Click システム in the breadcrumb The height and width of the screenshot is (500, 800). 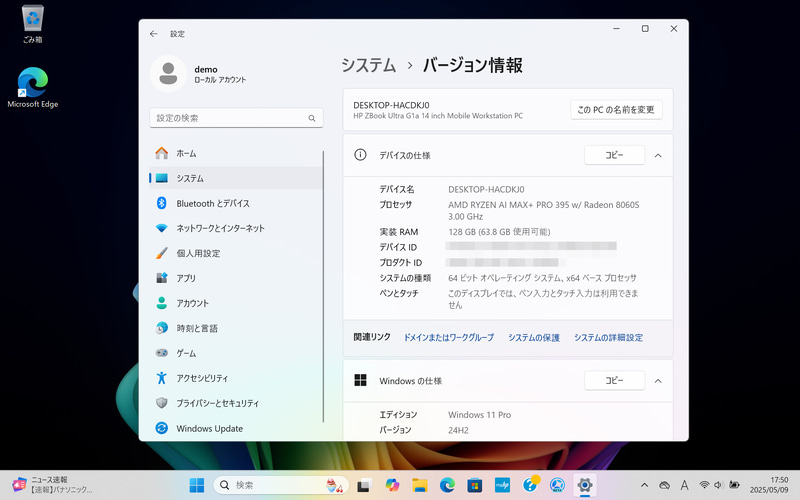click(x=368, y=65)
